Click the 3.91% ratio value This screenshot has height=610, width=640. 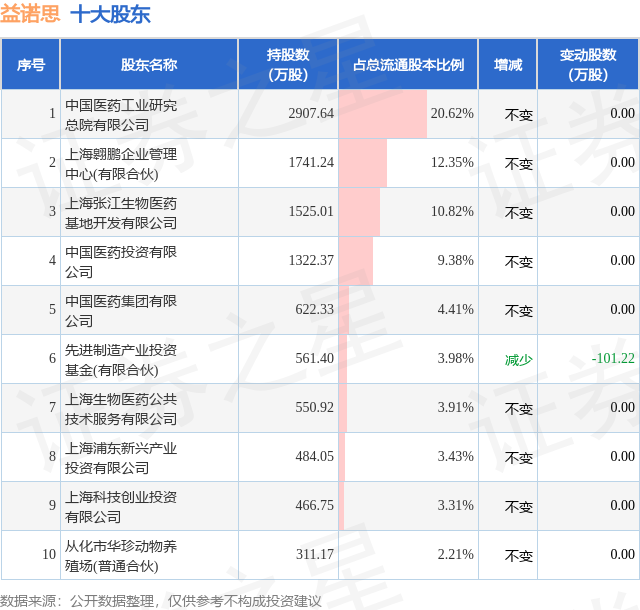tap(455, 407)
